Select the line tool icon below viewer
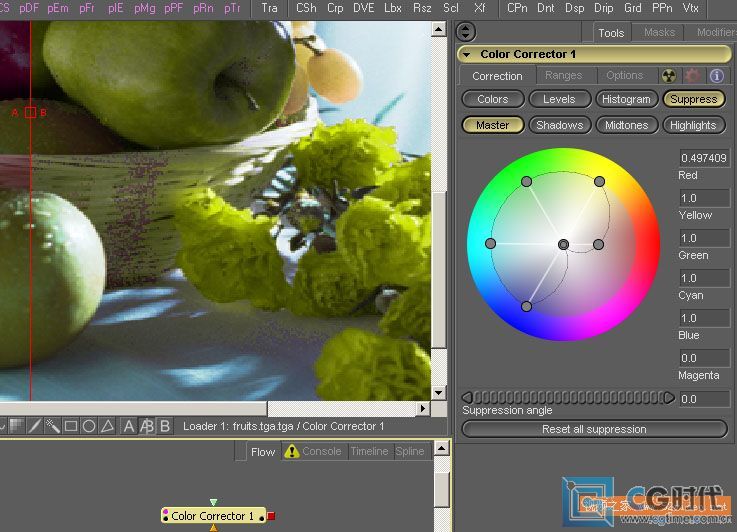737x532 pixels. (34, 426)
